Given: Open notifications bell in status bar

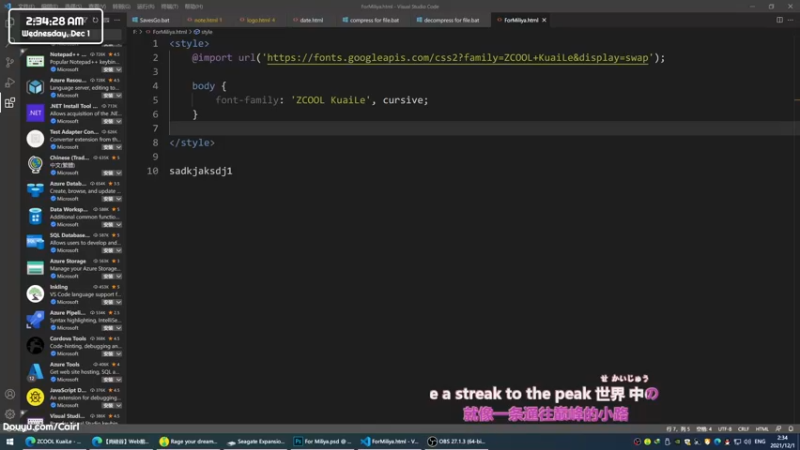Looking at the screenshot, I should (790, 429).
